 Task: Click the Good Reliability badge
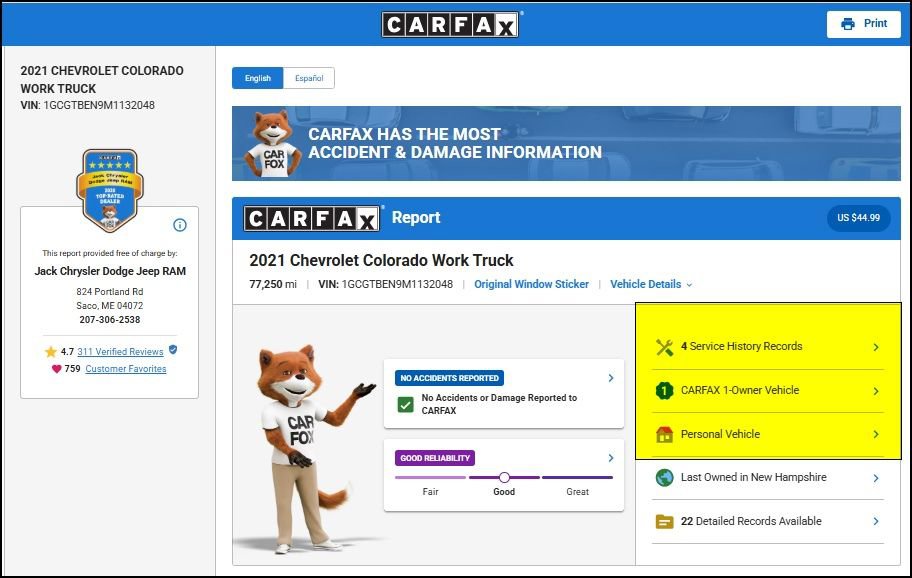(x=435, y=458)
